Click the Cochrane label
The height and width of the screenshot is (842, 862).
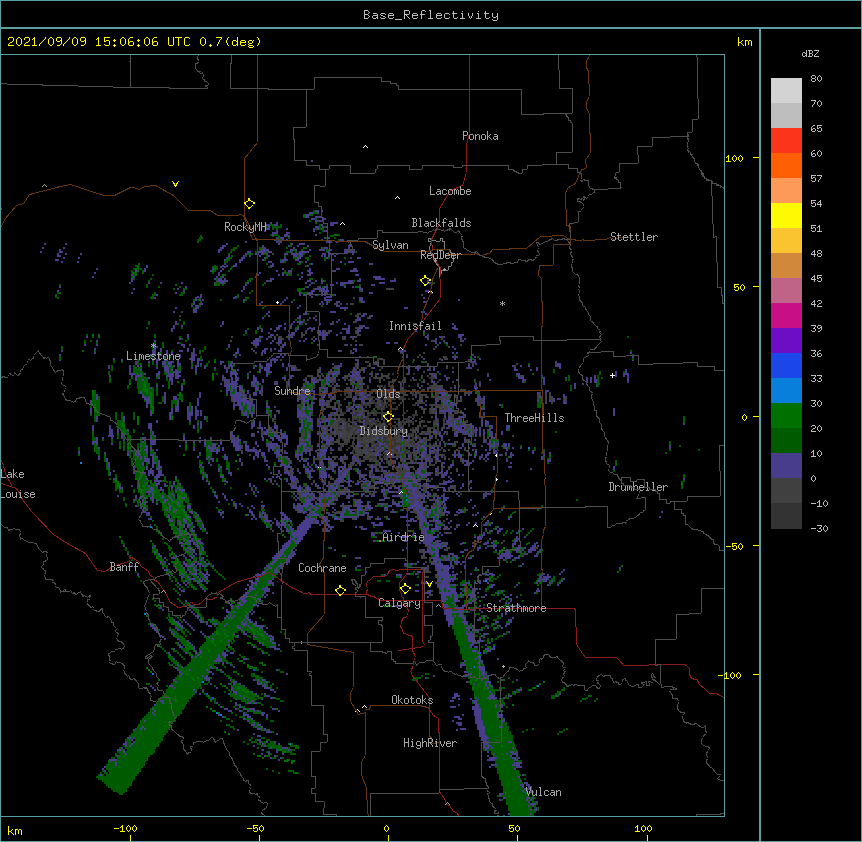tap(322, 568)
